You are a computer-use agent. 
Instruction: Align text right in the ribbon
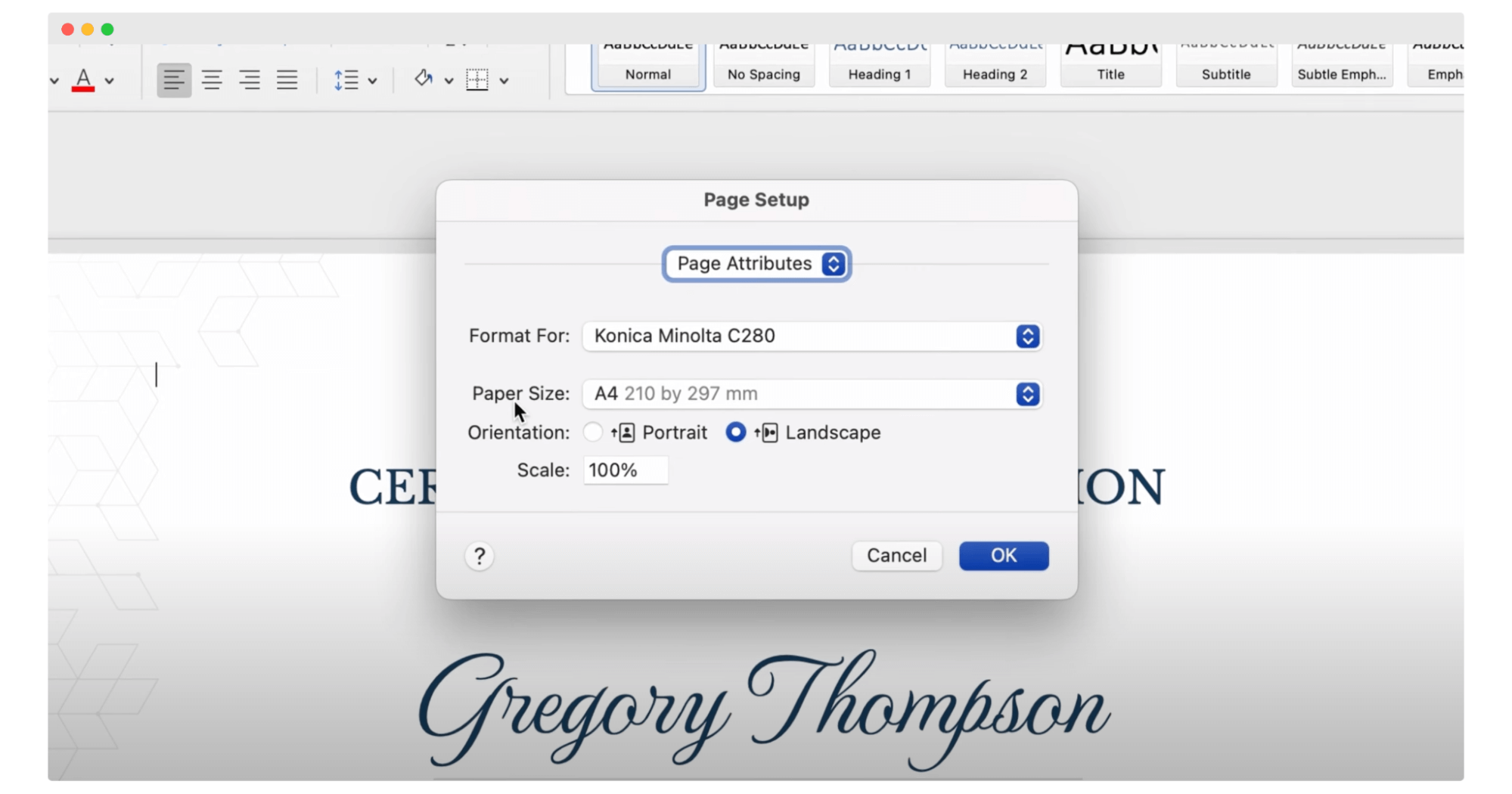250,79
